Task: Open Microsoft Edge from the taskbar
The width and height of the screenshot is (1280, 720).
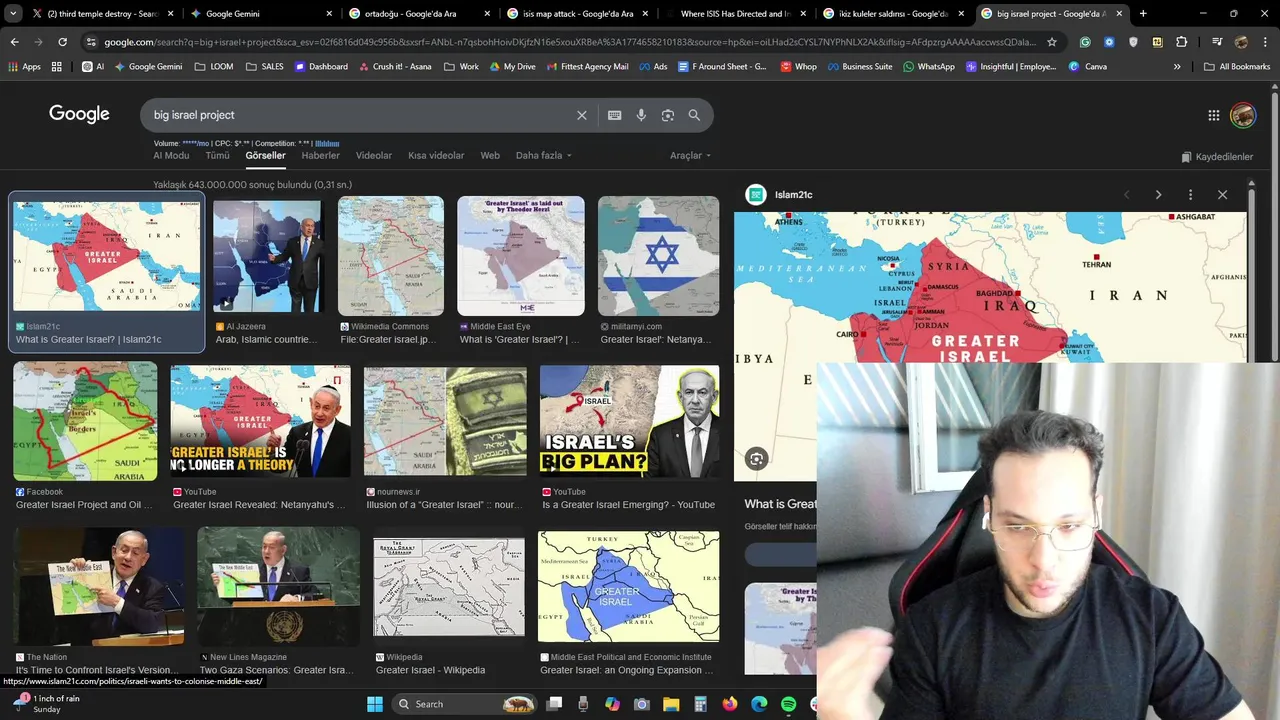Action: 759,704
